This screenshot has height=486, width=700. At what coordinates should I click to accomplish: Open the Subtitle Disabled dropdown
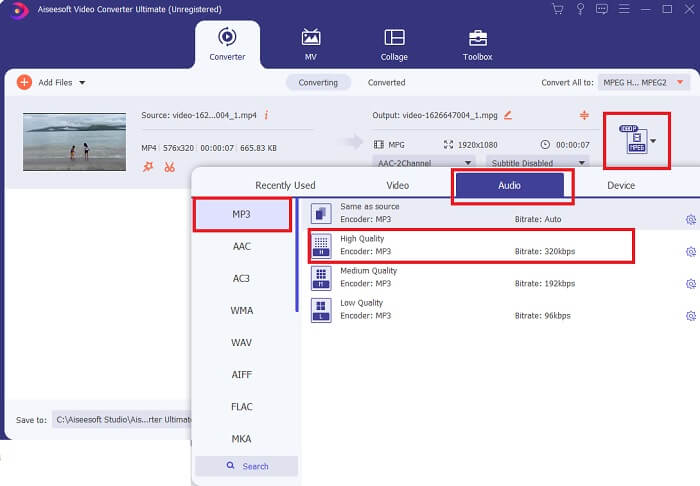(x=538, y=162)
